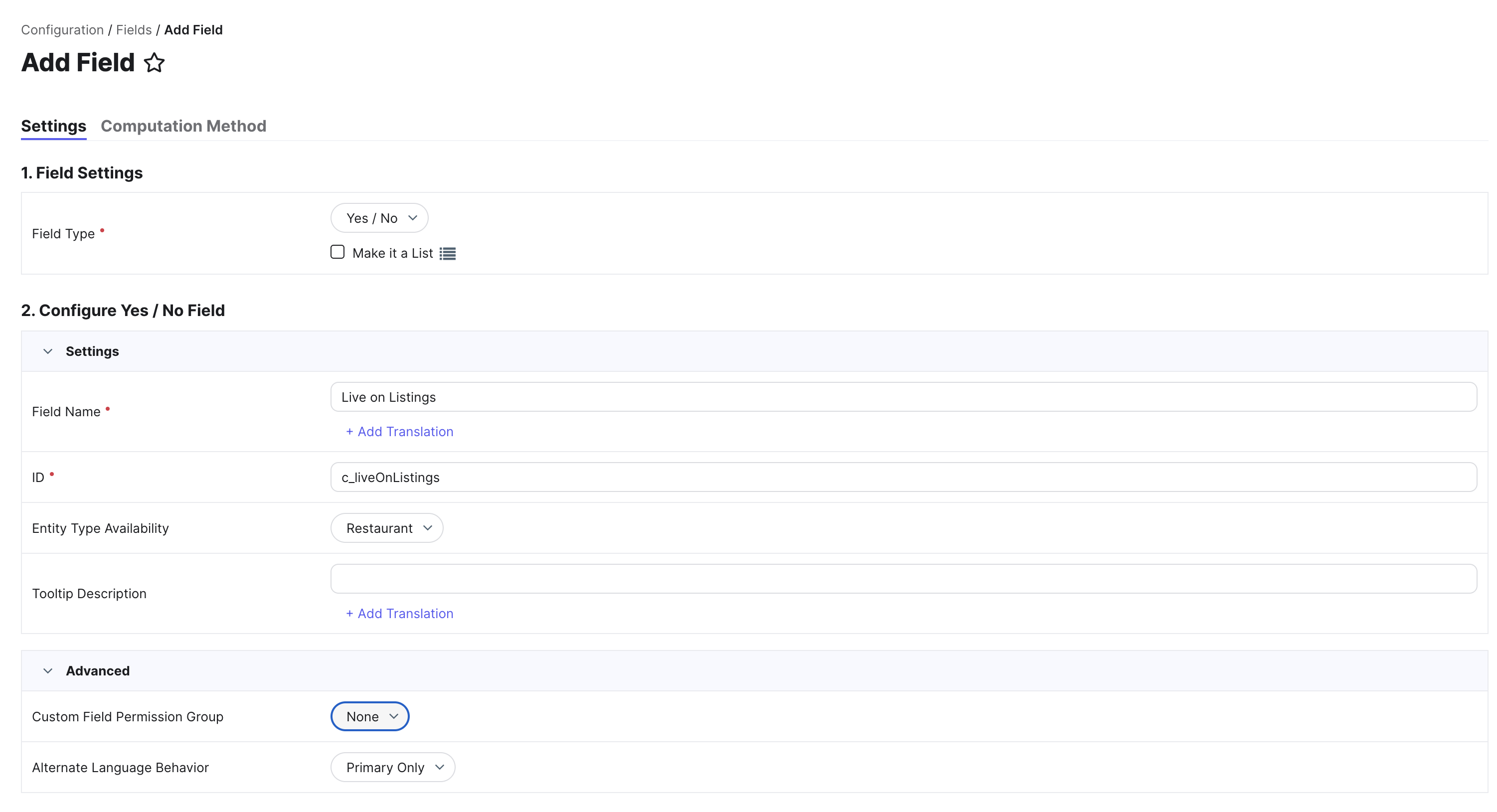The image size is (1497, 812).
Task: Collapse the Settings section chevron
Action: 48,351
